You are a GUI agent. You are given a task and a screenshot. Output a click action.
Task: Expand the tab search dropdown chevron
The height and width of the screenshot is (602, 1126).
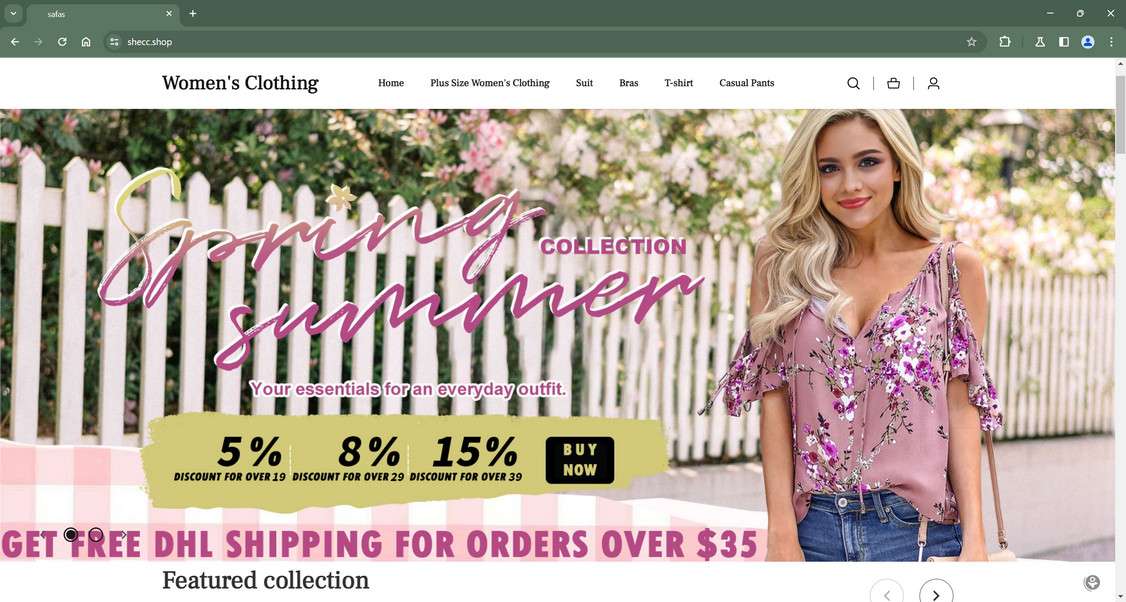(13, 13)
